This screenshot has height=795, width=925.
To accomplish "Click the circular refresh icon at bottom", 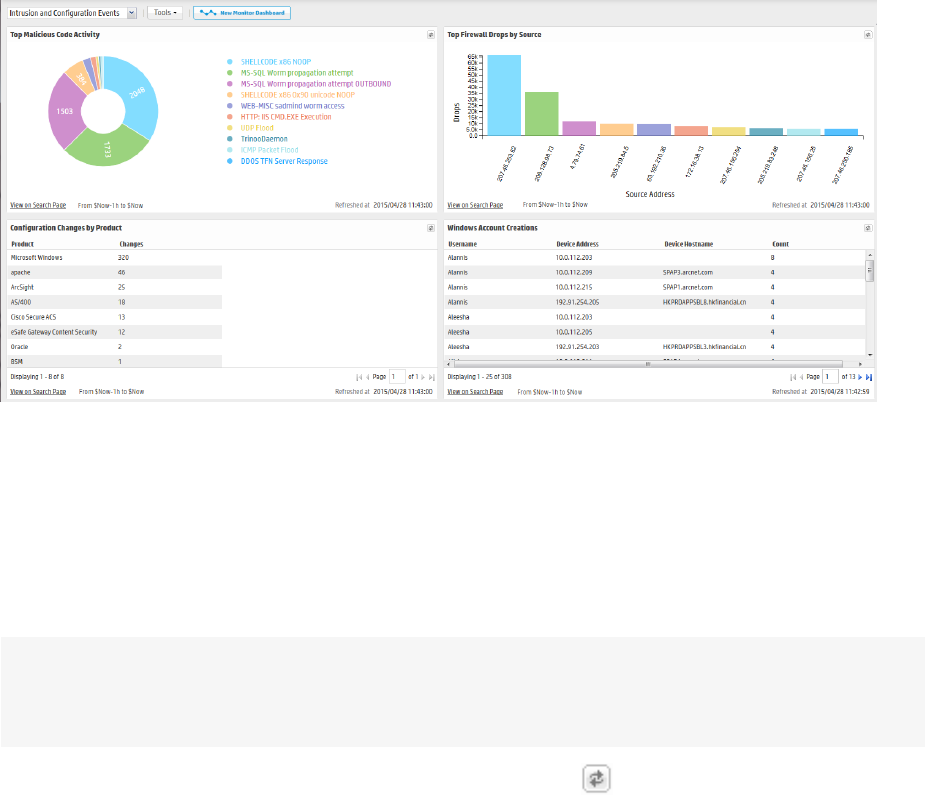I will [x=596, y=778].
